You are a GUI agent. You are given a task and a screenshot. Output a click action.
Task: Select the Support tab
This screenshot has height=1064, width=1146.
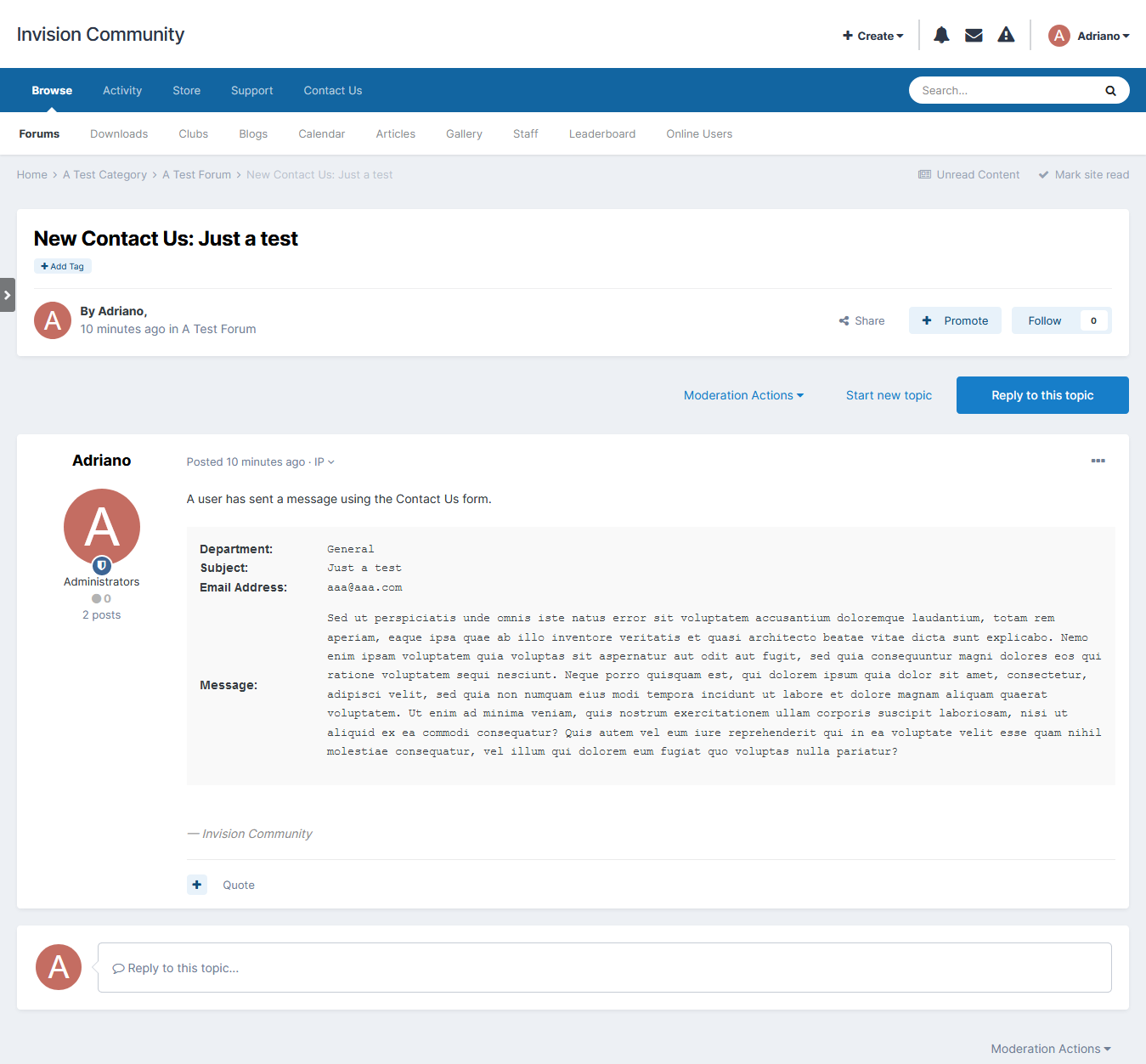click(252, 91)
